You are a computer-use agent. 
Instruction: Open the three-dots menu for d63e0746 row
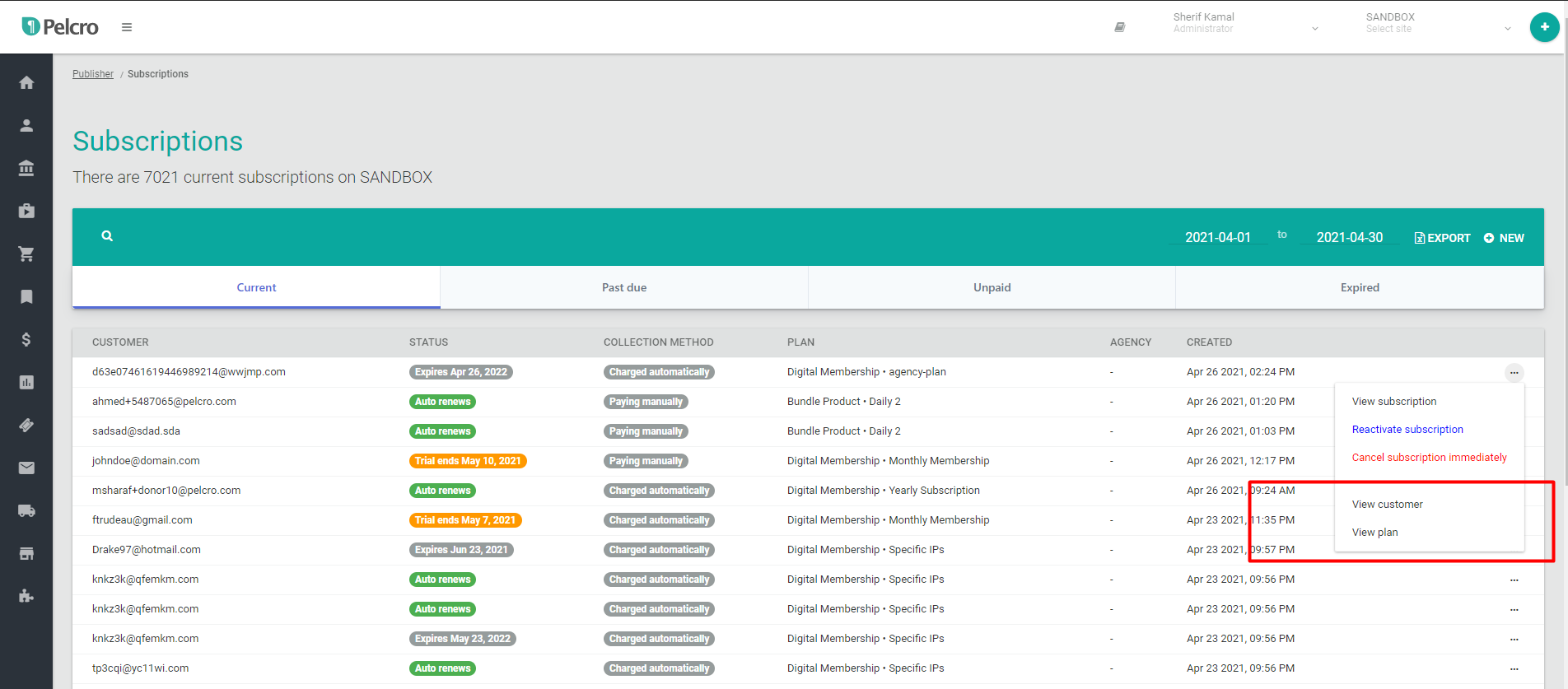click(x=1514, y=372)
